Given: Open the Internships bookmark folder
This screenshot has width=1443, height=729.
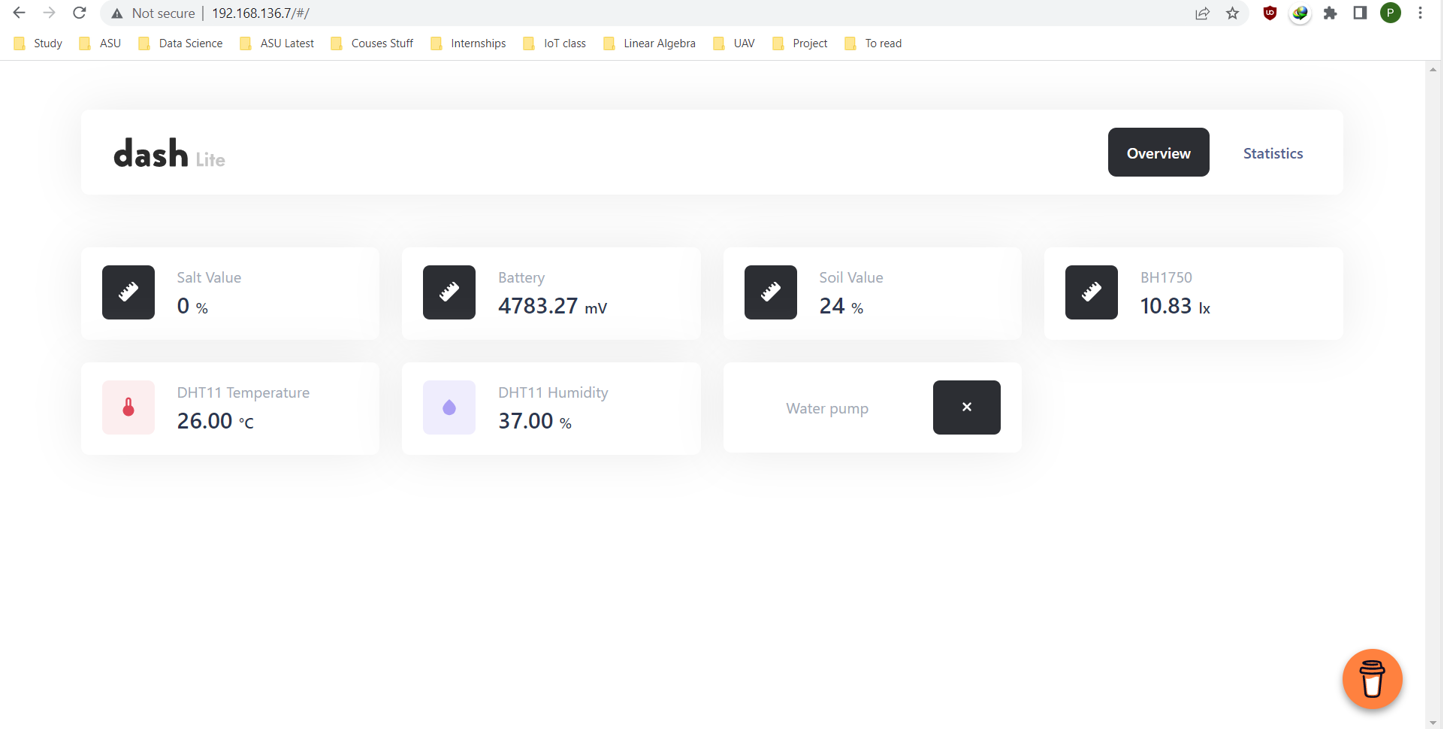Looking at the screenshot, I should [468, 43].
